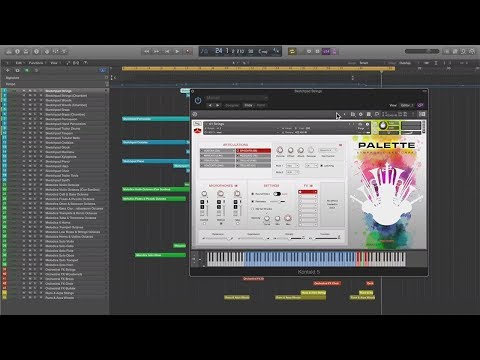
Task: Select Orchestral FX Strings track
Action: (55, 269)
